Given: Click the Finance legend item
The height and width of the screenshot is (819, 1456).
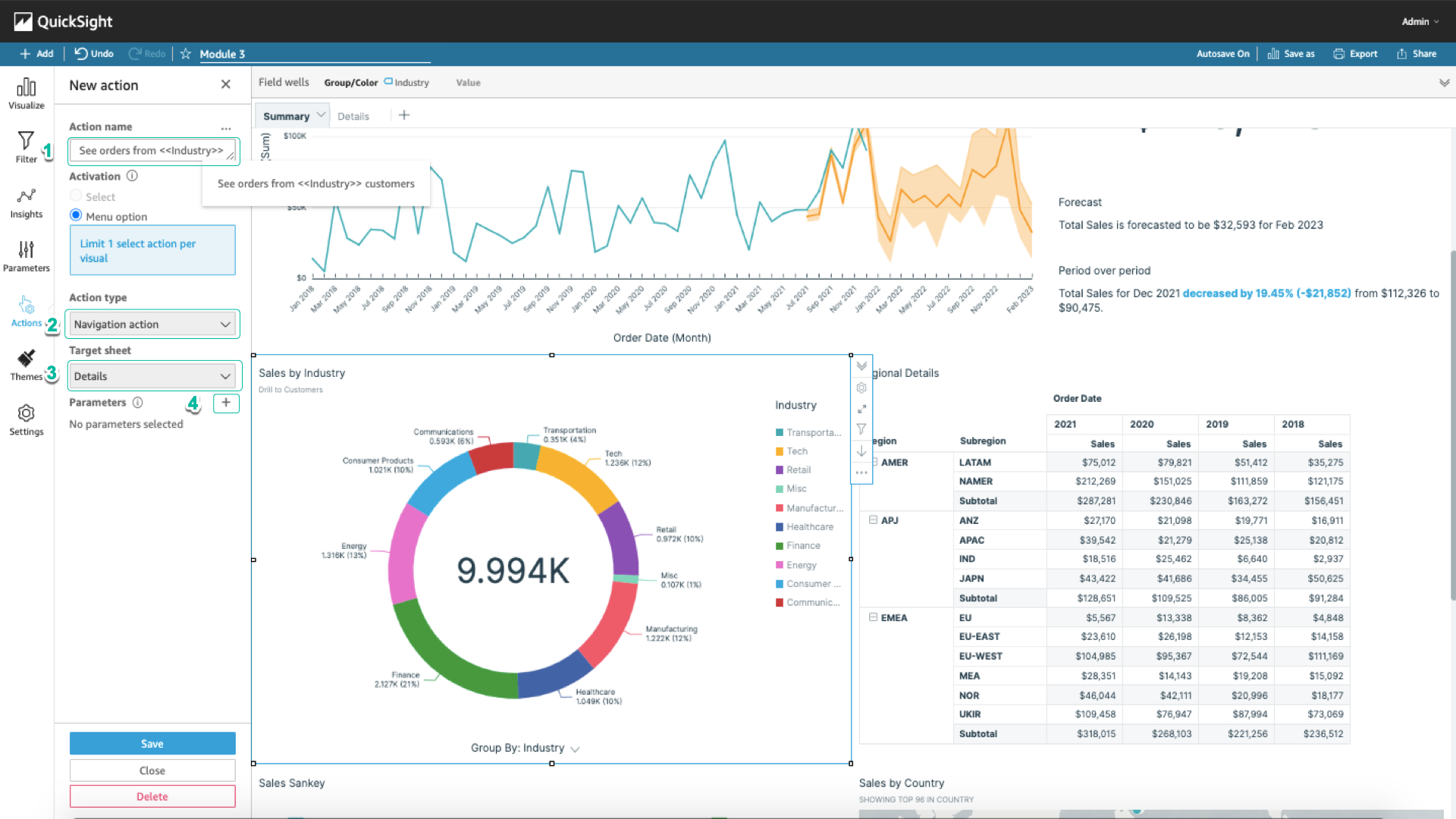Looking at the screenshot, I should point(798,546).
